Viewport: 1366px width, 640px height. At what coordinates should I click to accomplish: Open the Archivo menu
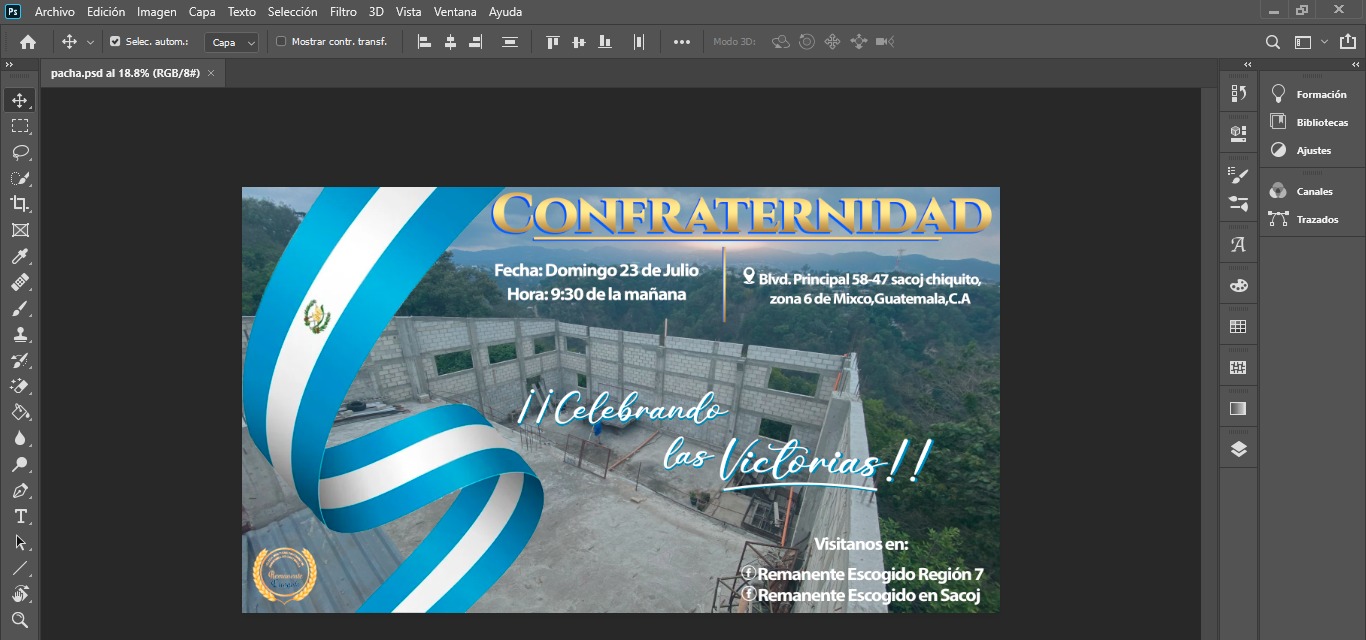point(55,12)
